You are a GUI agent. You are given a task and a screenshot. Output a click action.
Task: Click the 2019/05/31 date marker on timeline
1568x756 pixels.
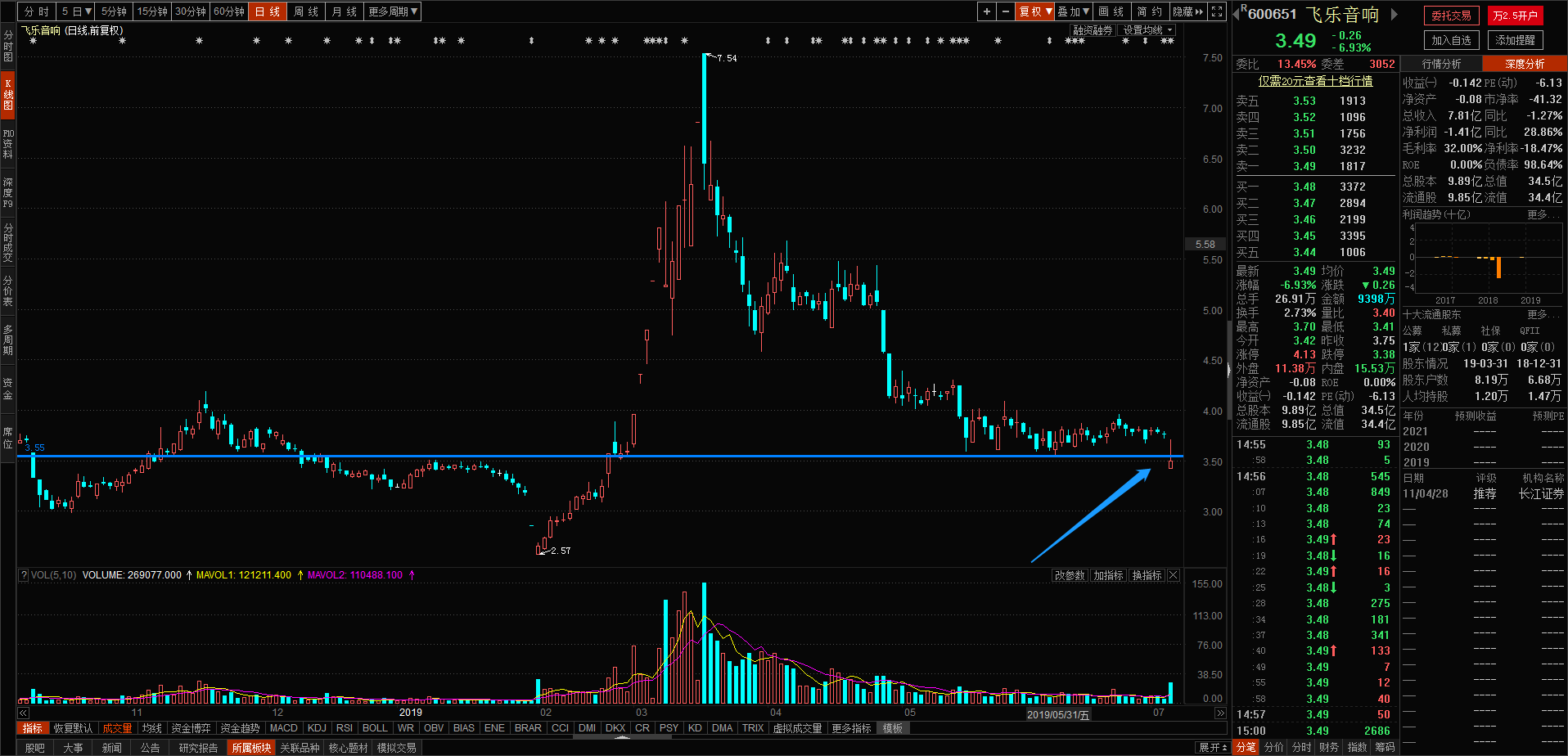[x=1057, y=714]
